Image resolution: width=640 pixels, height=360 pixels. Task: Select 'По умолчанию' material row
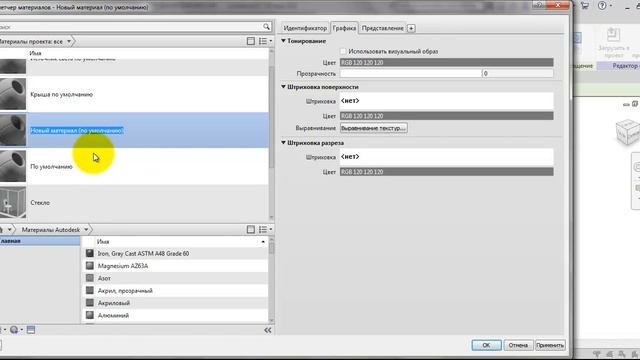[x=134, y=167]
